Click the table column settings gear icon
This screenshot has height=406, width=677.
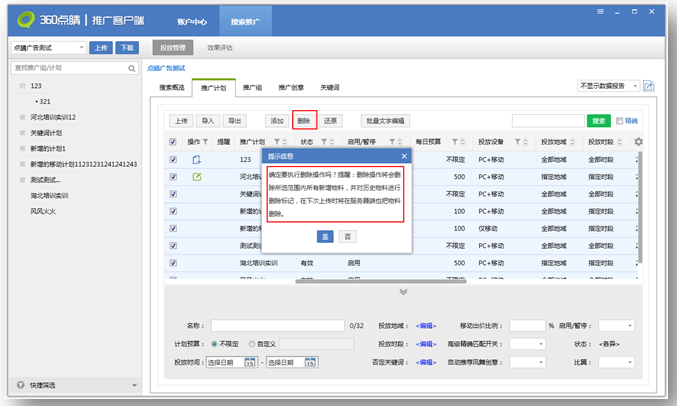[639, 142]
